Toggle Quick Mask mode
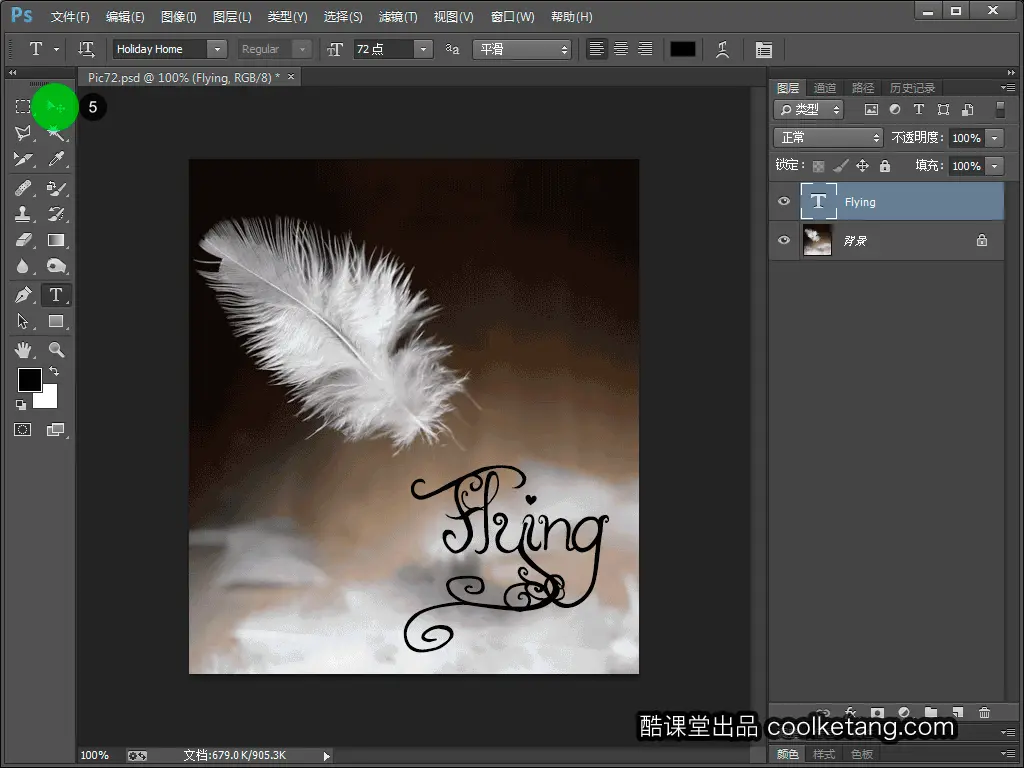The width and height of the screenshot is (1024, 768). pyautogui.click(x=23, y=430)
